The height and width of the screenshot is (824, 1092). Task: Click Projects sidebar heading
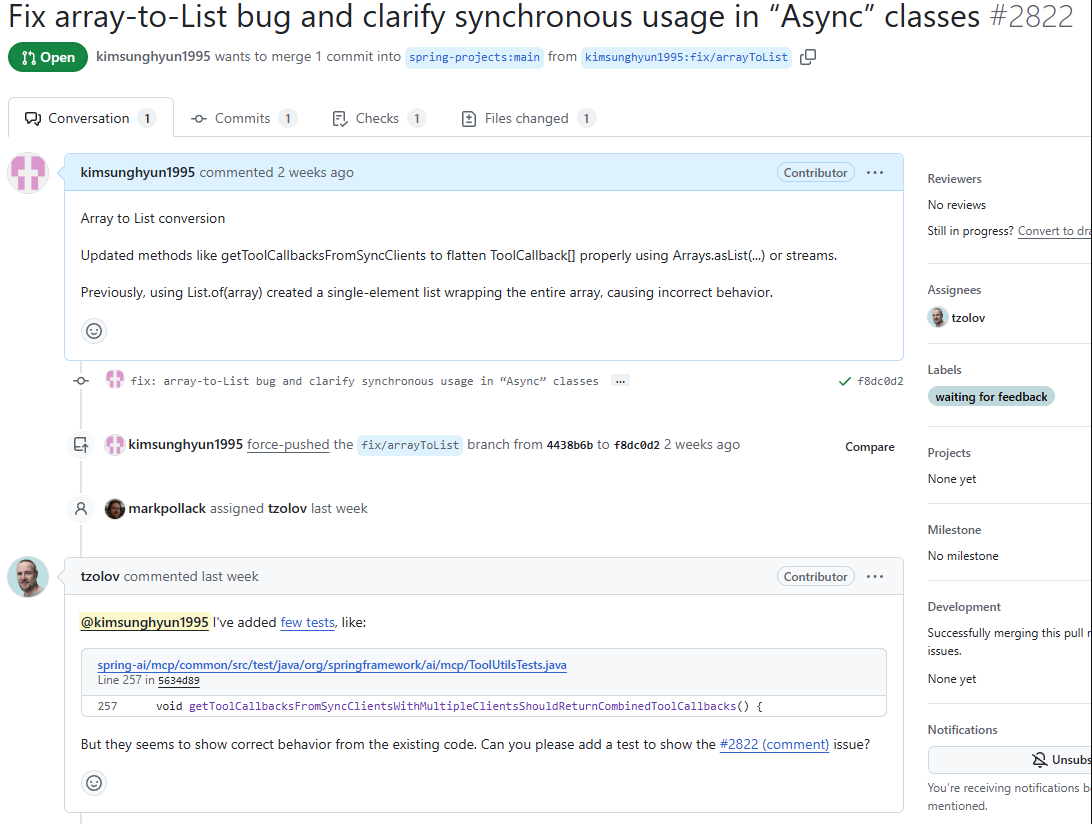949,453
